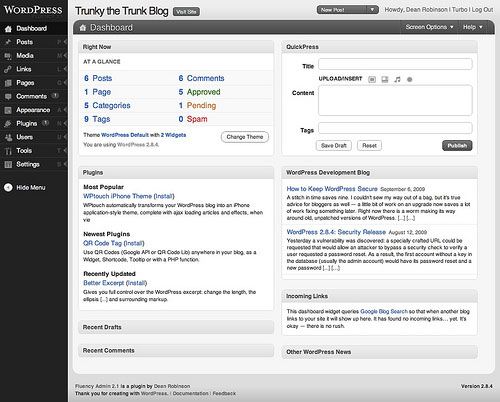
Task: Click the Comments bubble icon in the sidebar
Action: (x=8, y=97)
